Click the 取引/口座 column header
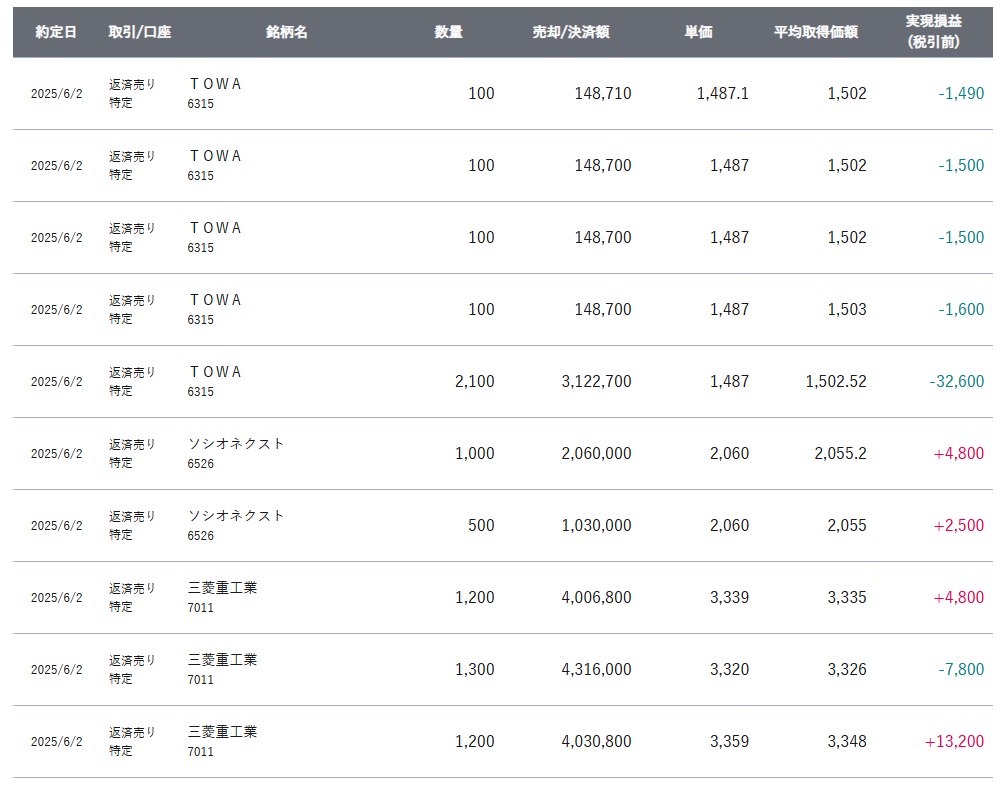Image resolution: width=1007 pixels, height=786 pixels. pos(139,31)
